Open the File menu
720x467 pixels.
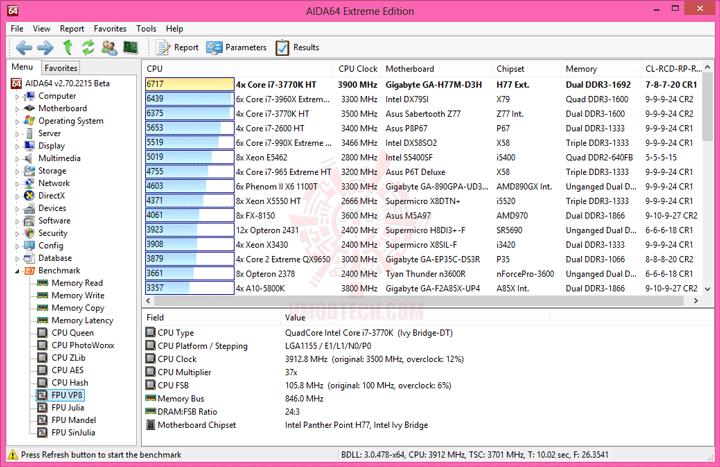tap(17, 28)
